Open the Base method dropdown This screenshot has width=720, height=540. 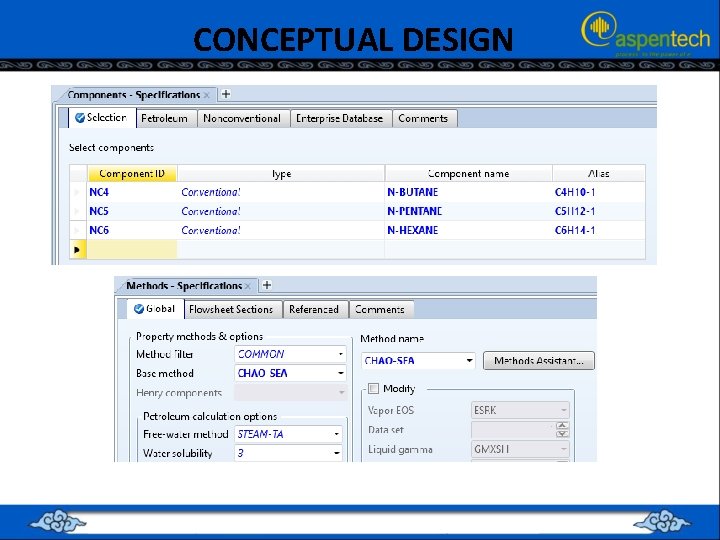(x=340, y=373)
